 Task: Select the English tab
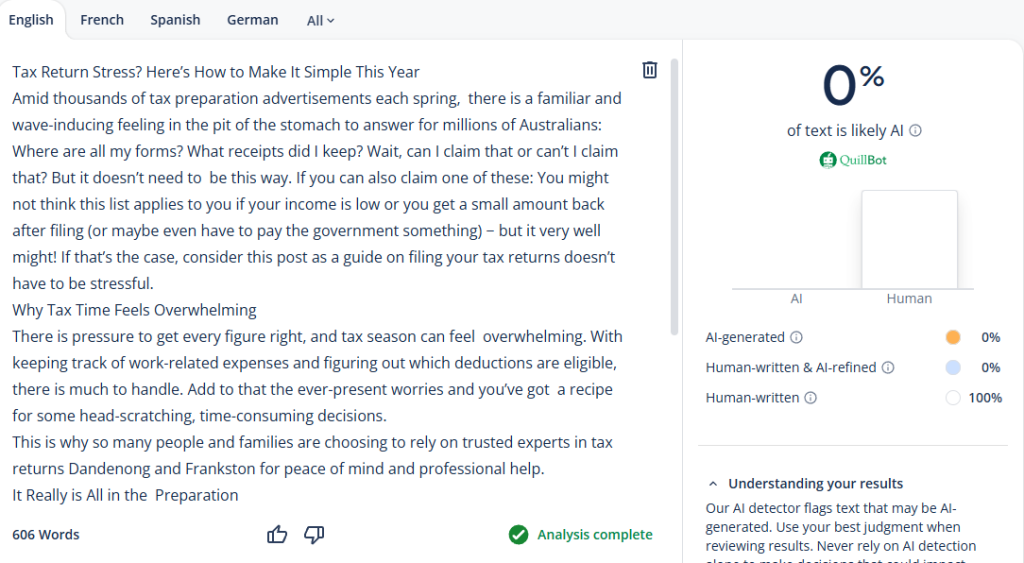pos(31,20)
